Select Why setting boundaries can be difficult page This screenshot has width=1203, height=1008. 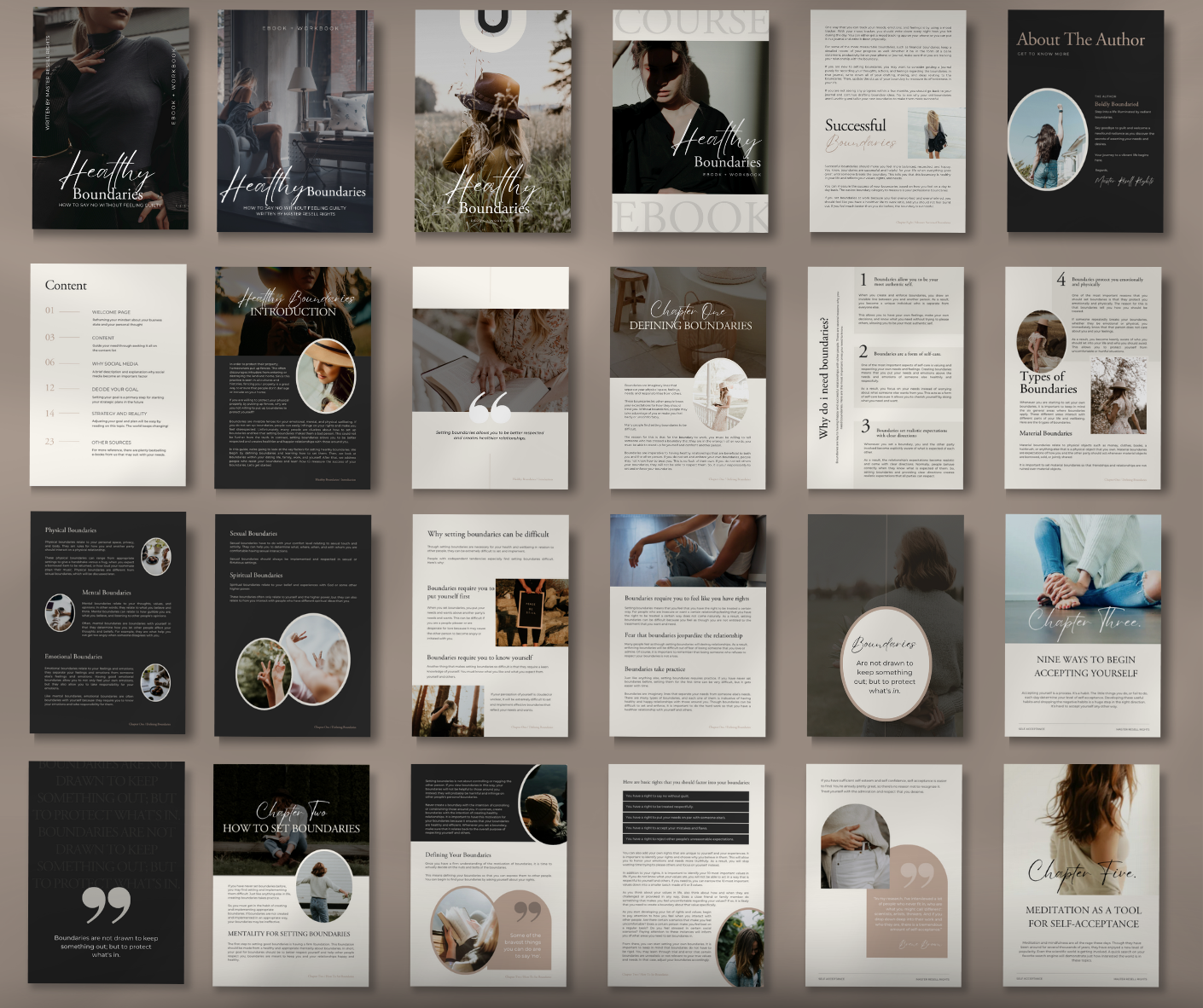[491, 624]
